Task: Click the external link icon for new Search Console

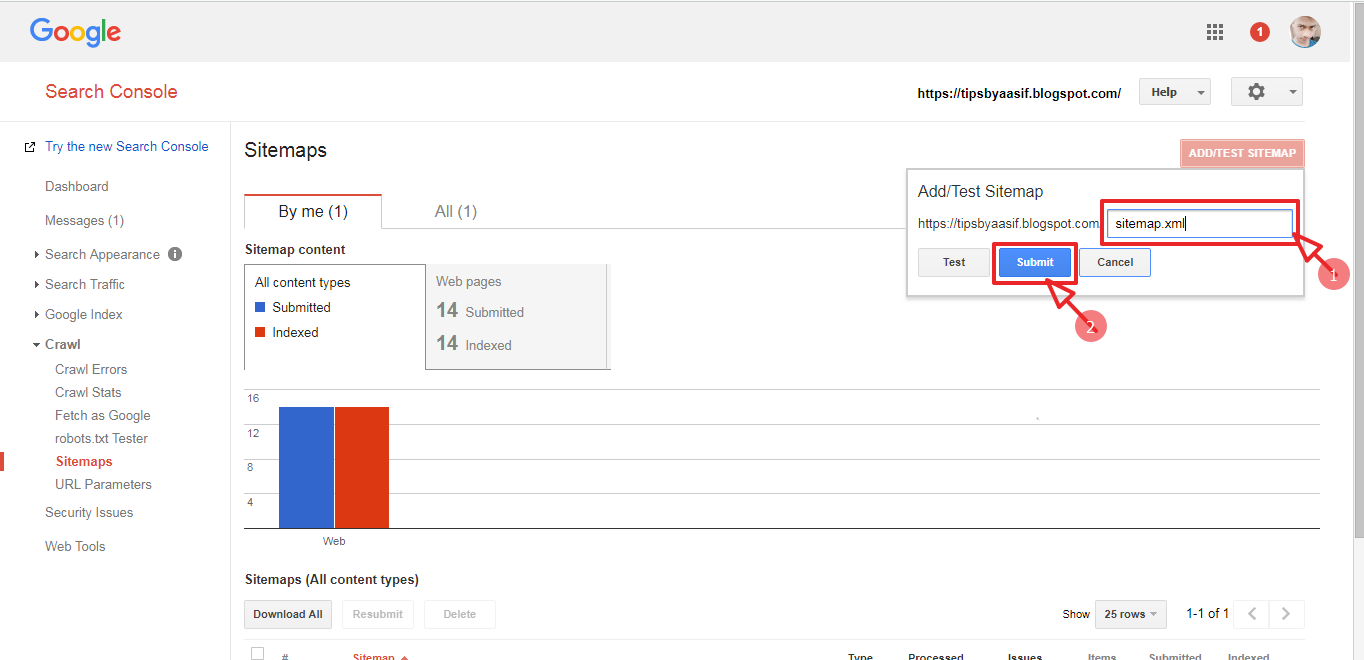Action: [30, 147]
